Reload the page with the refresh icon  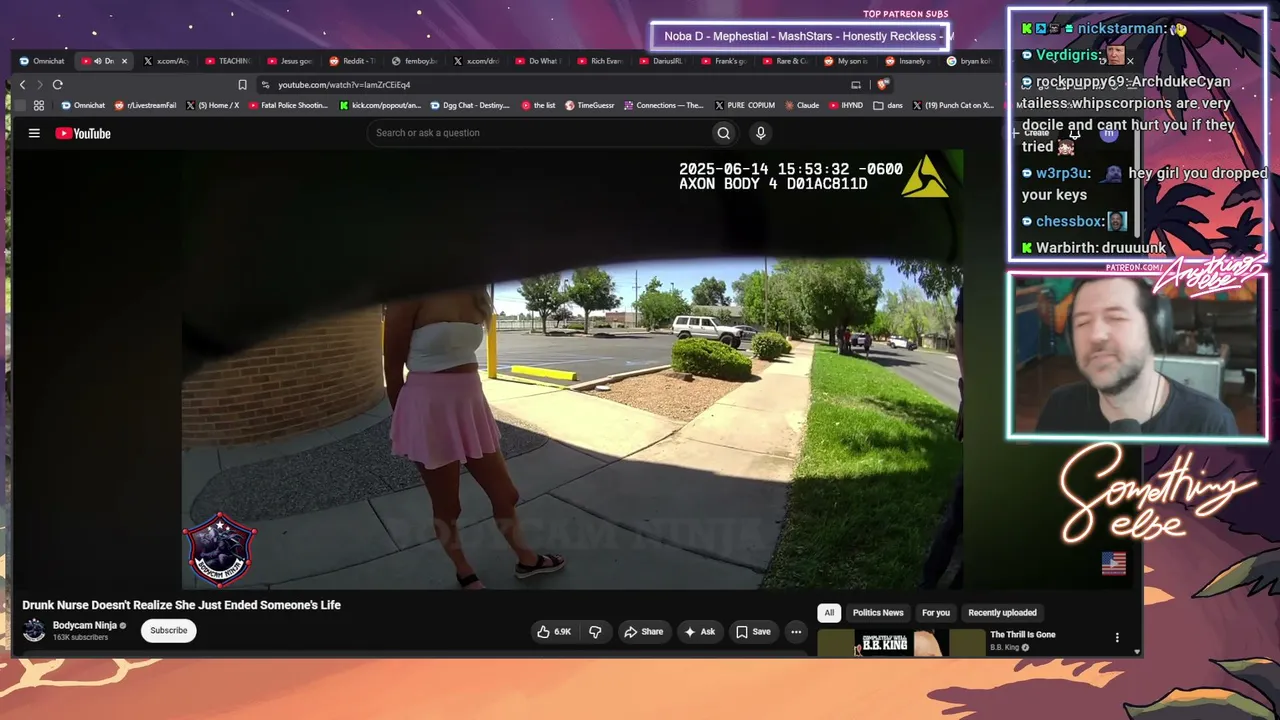(58, 85)
